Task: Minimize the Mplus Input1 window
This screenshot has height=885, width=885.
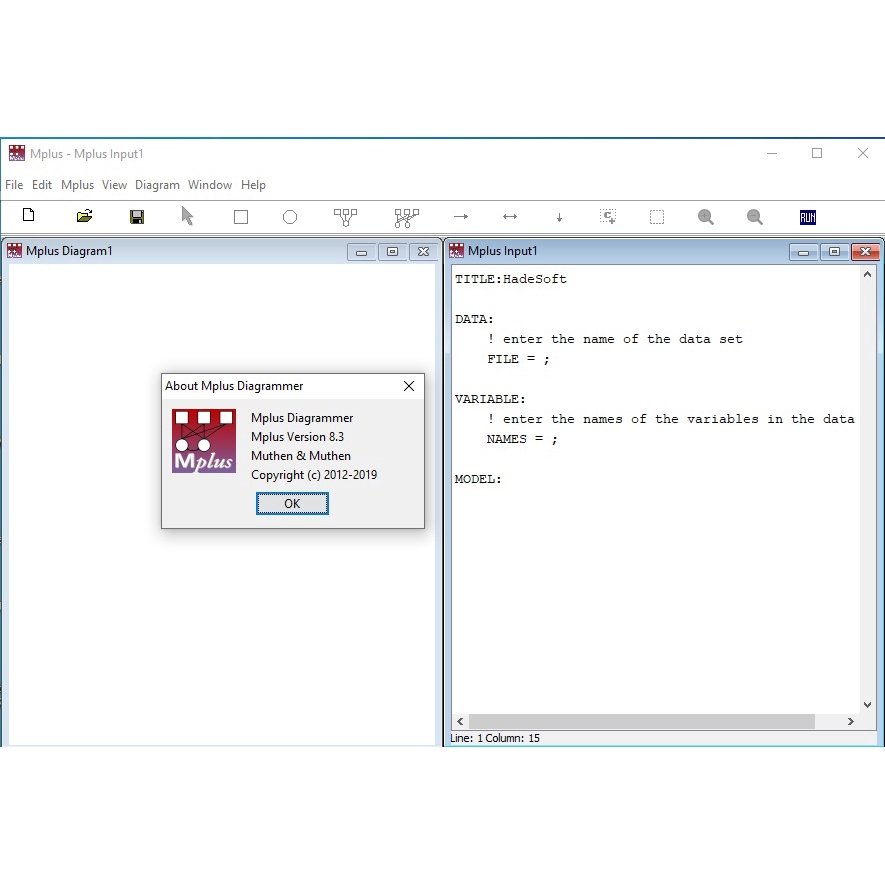Action: tap(804, 252)
